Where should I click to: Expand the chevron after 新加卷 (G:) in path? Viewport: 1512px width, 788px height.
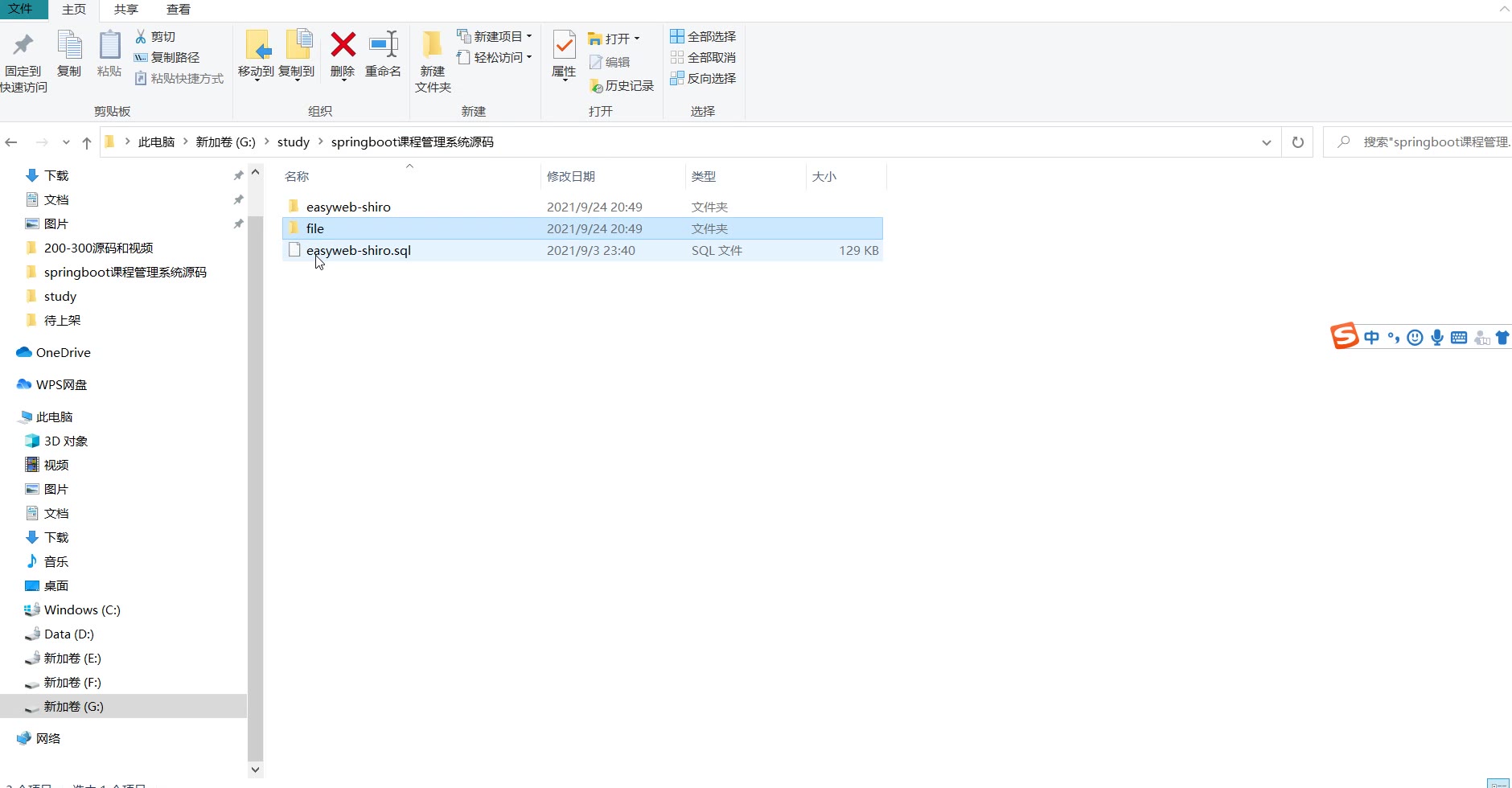point(267,142)
